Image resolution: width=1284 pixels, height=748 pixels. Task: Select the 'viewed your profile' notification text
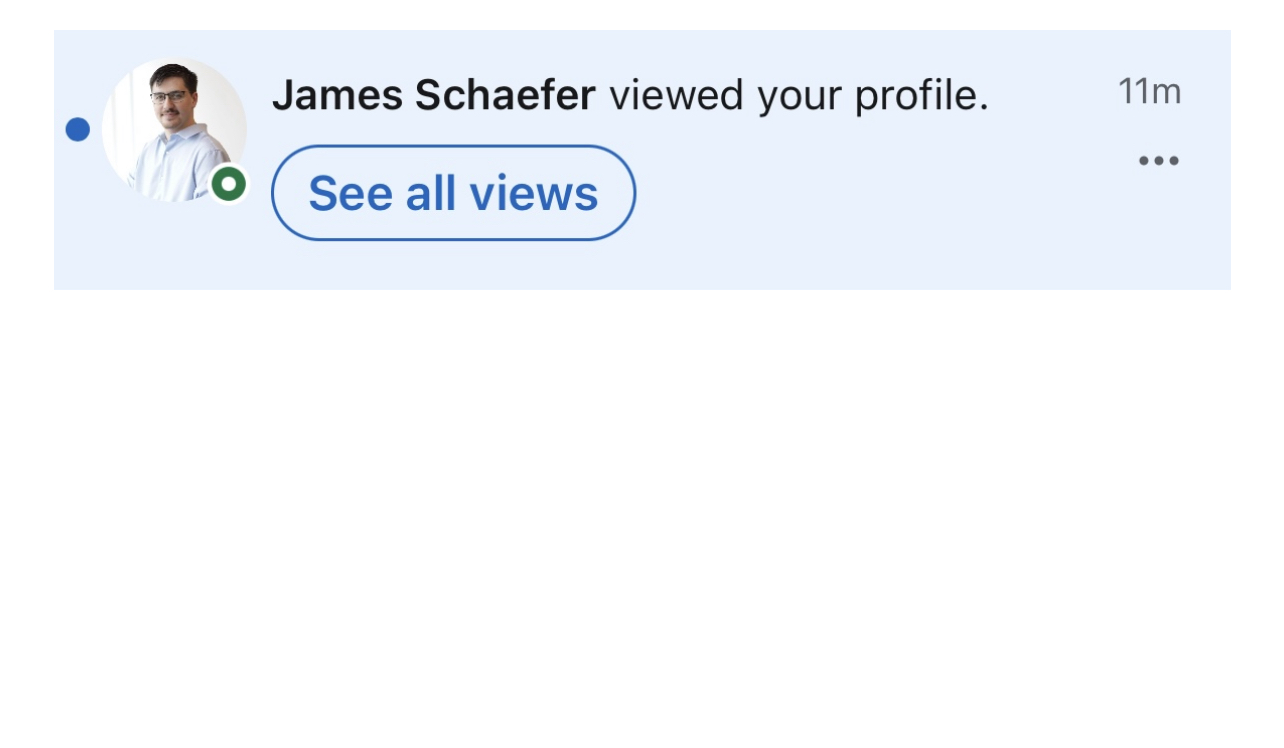(798, 96)
